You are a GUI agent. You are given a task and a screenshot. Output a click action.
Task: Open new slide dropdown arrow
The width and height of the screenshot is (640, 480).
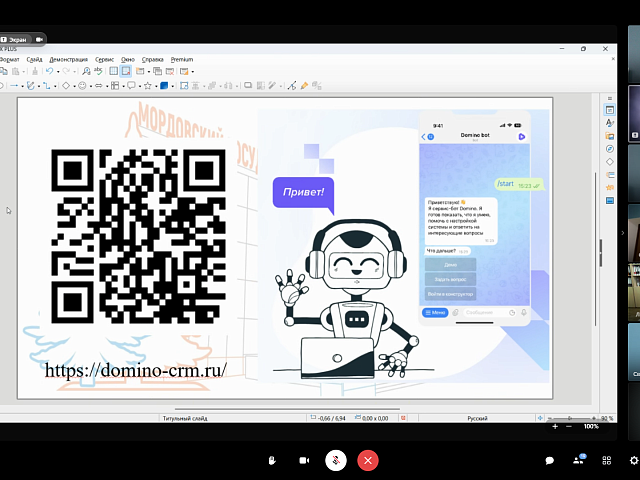click(149, 71)
